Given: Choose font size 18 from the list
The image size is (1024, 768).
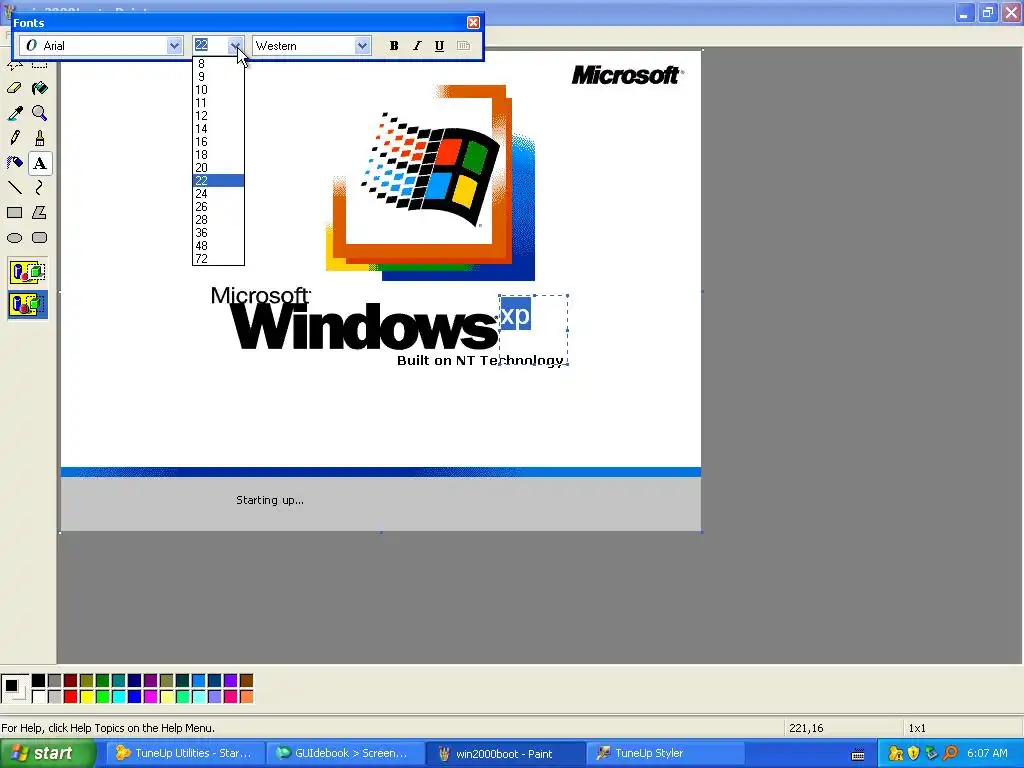Looking at the screenshot, I should [218, 155].
